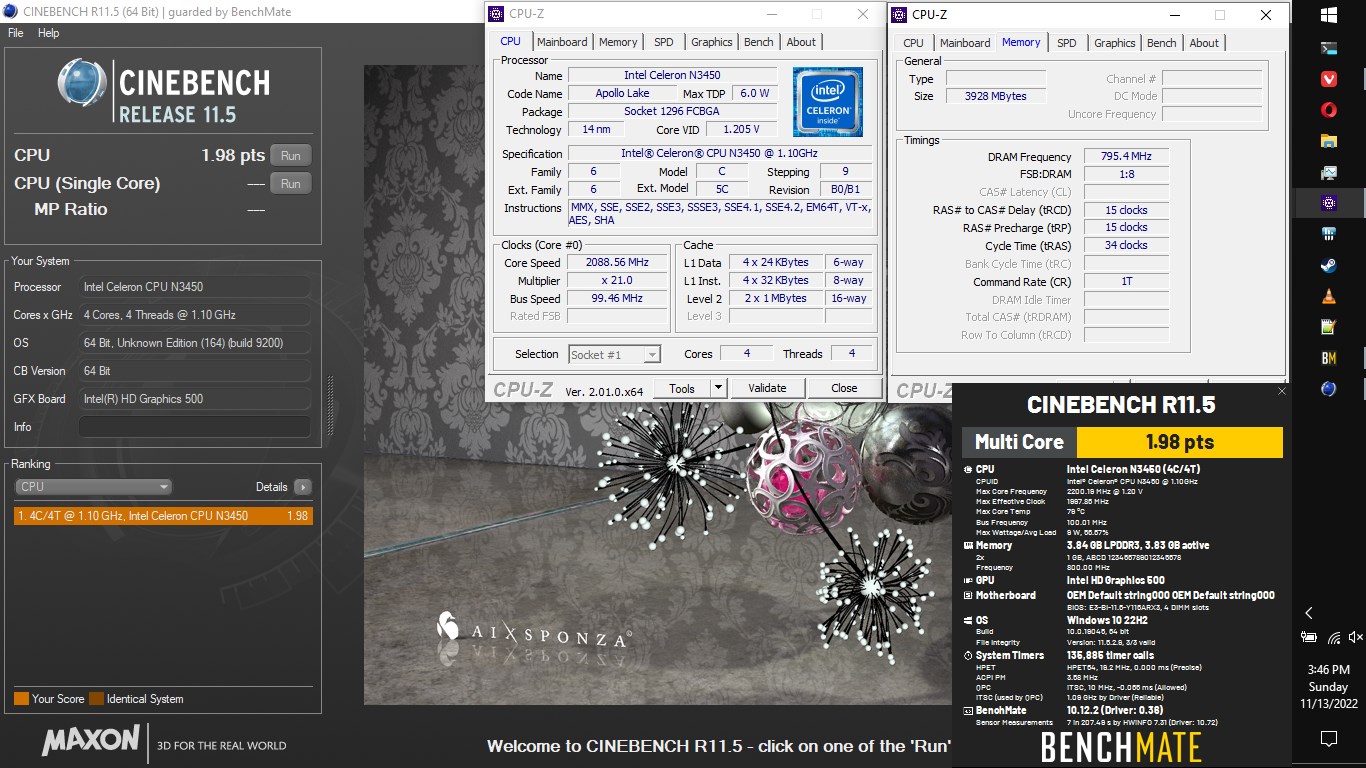
Task: Open the Selection Socket #1 combo box
Action: 614,354
